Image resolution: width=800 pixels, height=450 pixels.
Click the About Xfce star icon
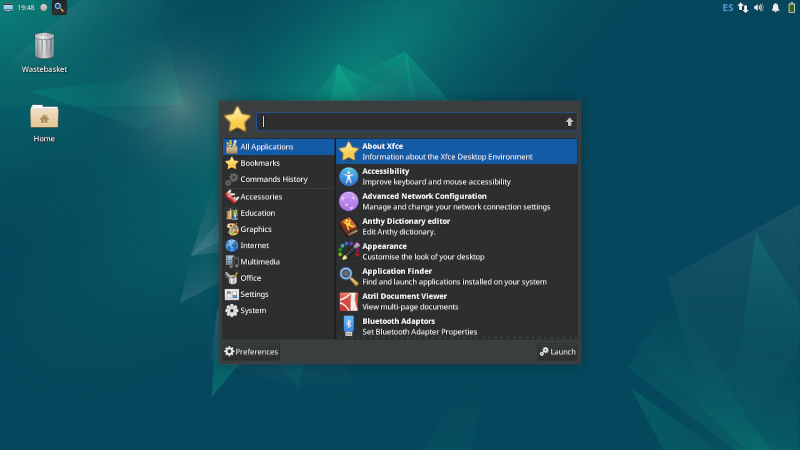[x=348, y=152]
